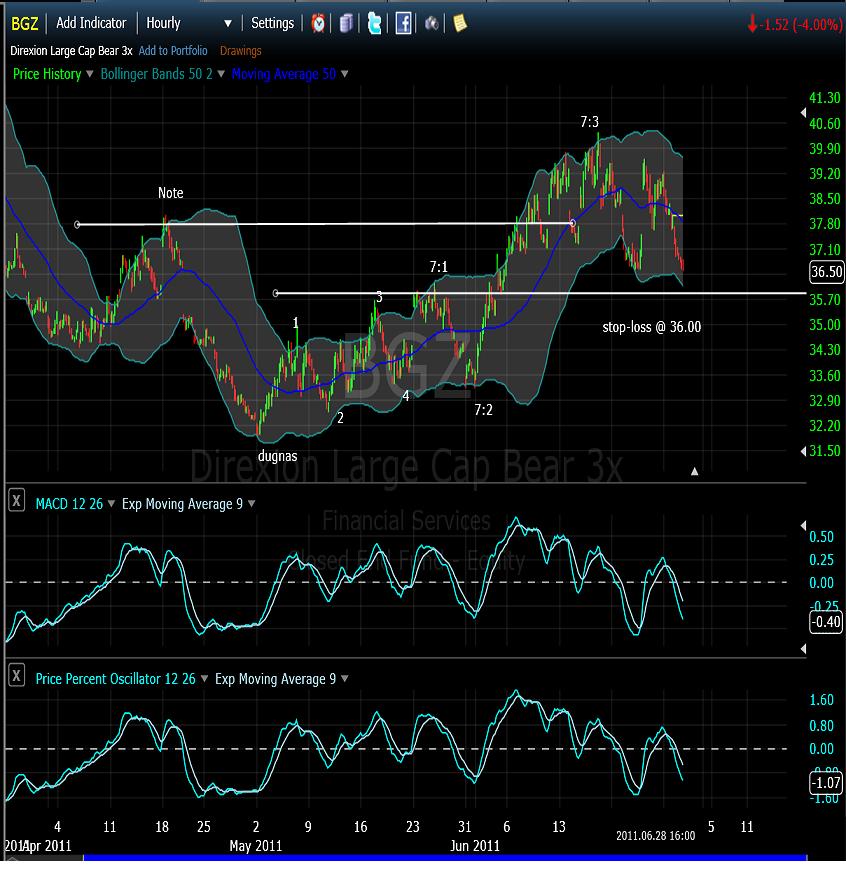Screen dimensions: 846x877
Task: Click the '7:3' annotation label
Action: click(x=589, y=121)
